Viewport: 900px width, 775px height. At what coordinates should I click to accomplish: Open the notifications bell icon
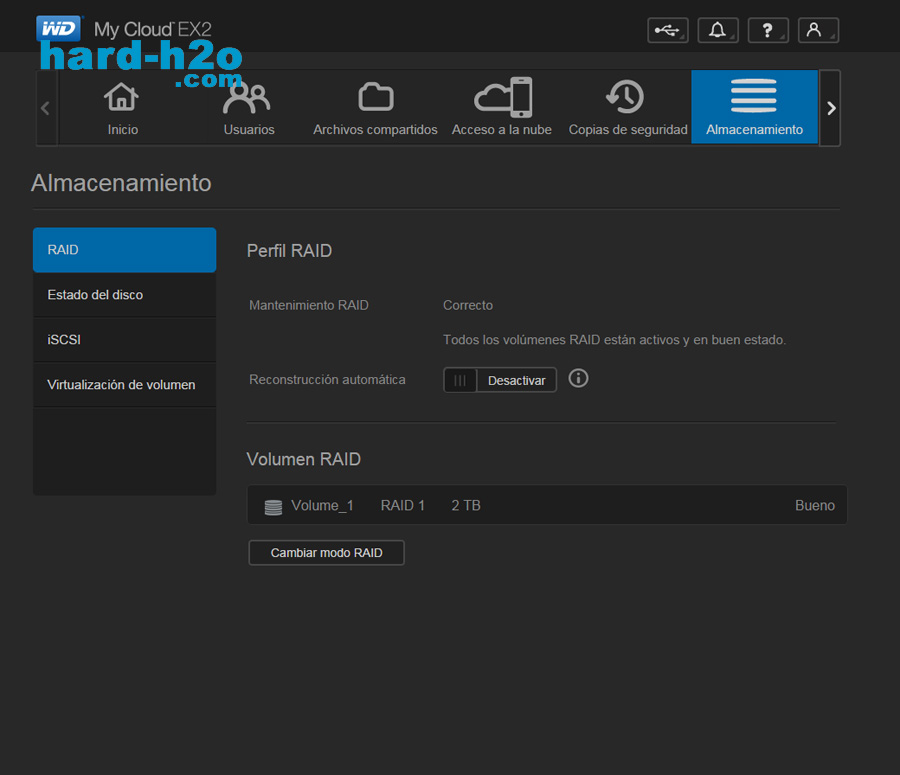(717, 30)
